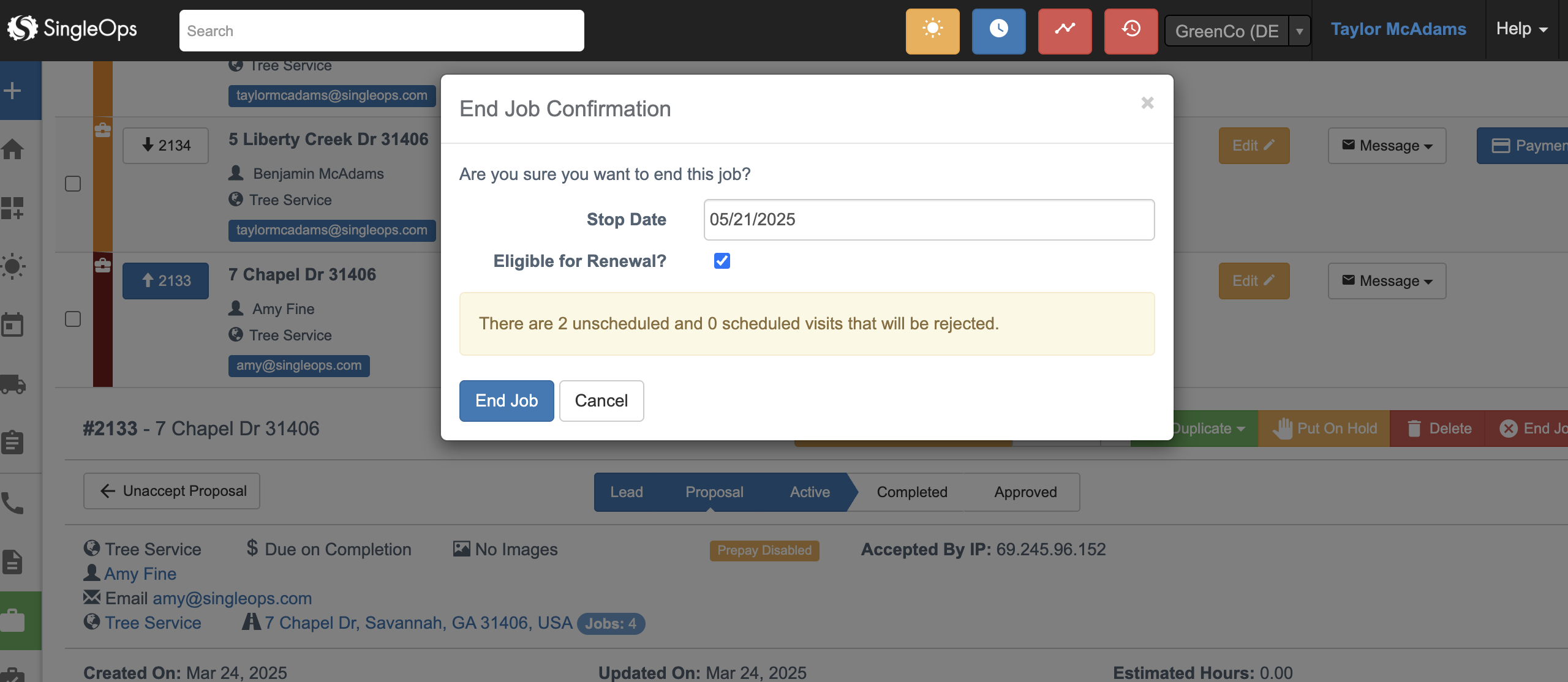The width and height of the screenshot is (1568, 682).
Task: Open the phone icon in sidebar
Action: point(13,503)
